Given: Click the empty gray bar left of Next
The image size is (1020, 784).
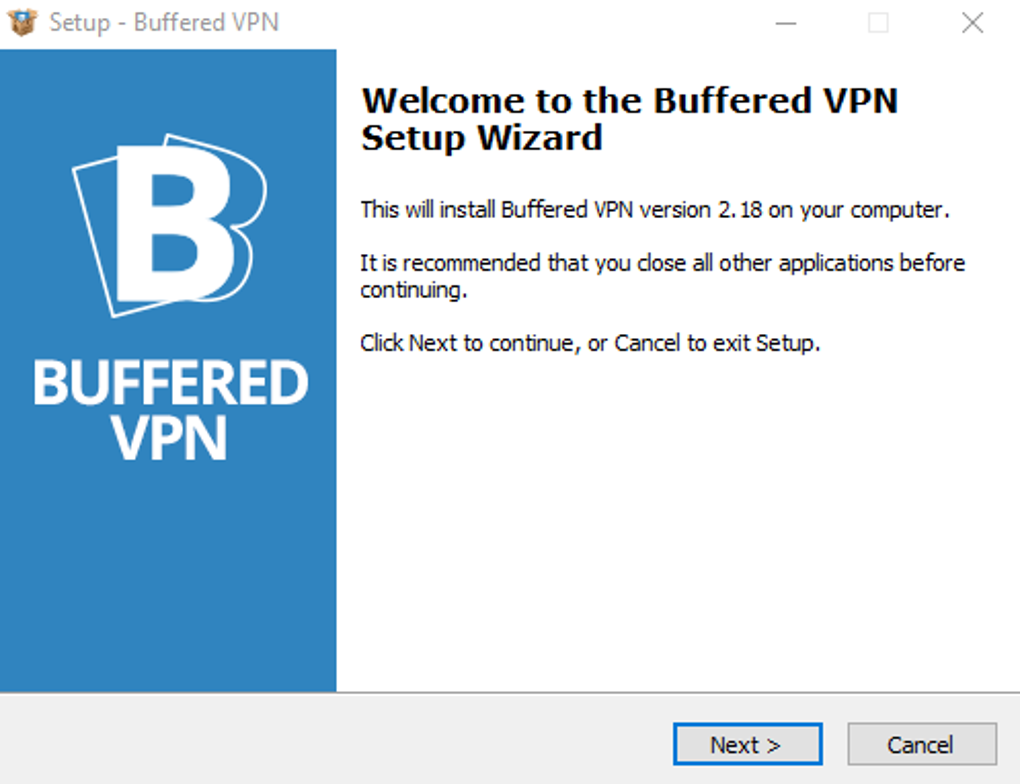Looking at the screenshot, I should [x=330, y=740].
